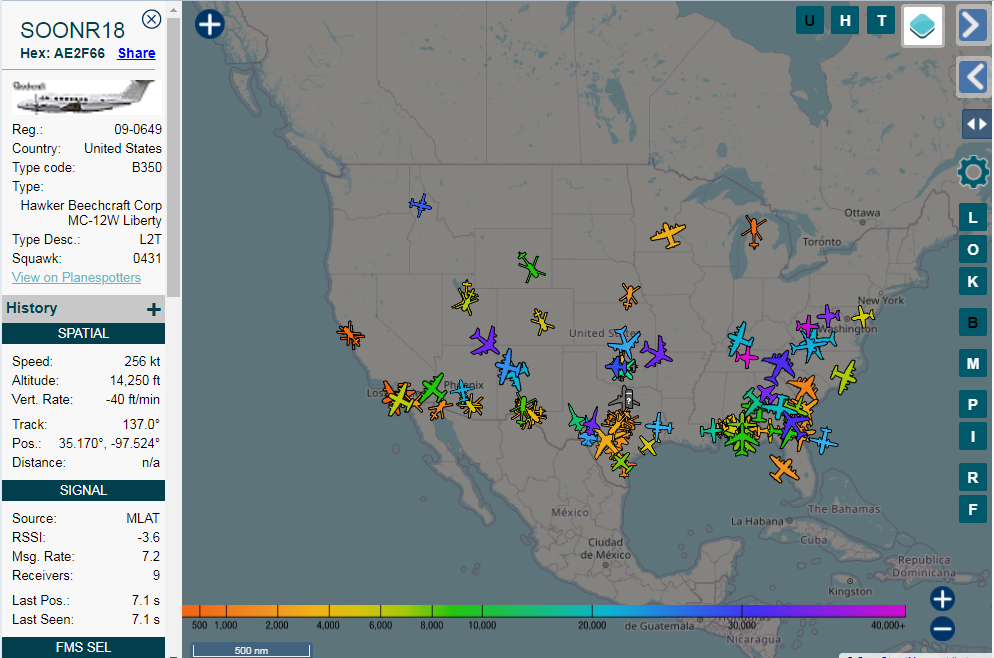Close the SOONR18 aircraft details panel
994x658 pixels.
tap(151, 20)
